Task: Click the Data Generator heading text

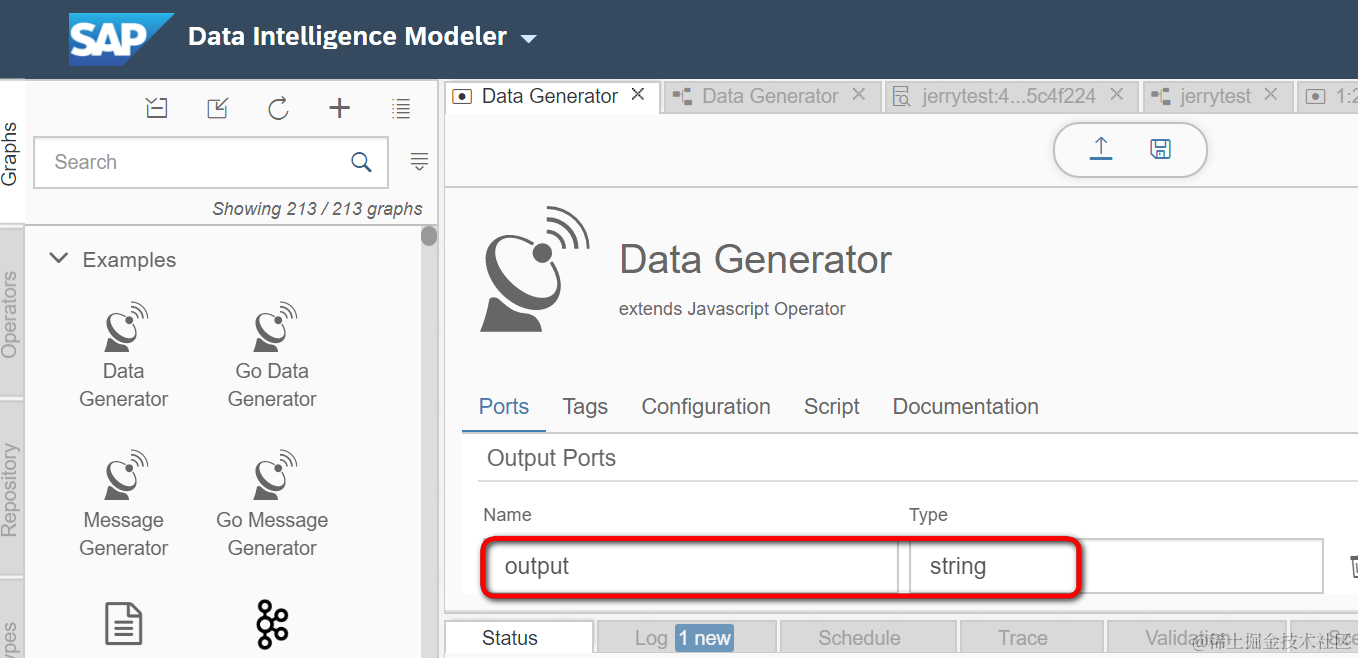Action: (756, 260)
